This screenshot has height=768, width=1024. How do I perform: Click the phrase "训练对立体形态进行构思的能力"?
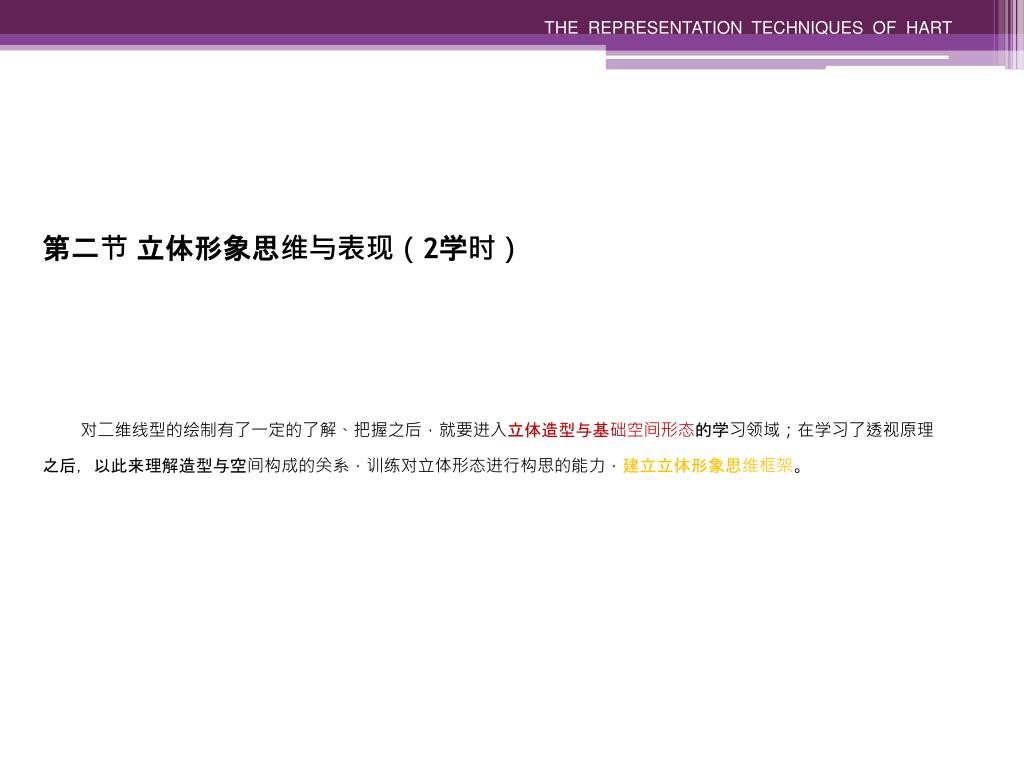coord(486,466)
